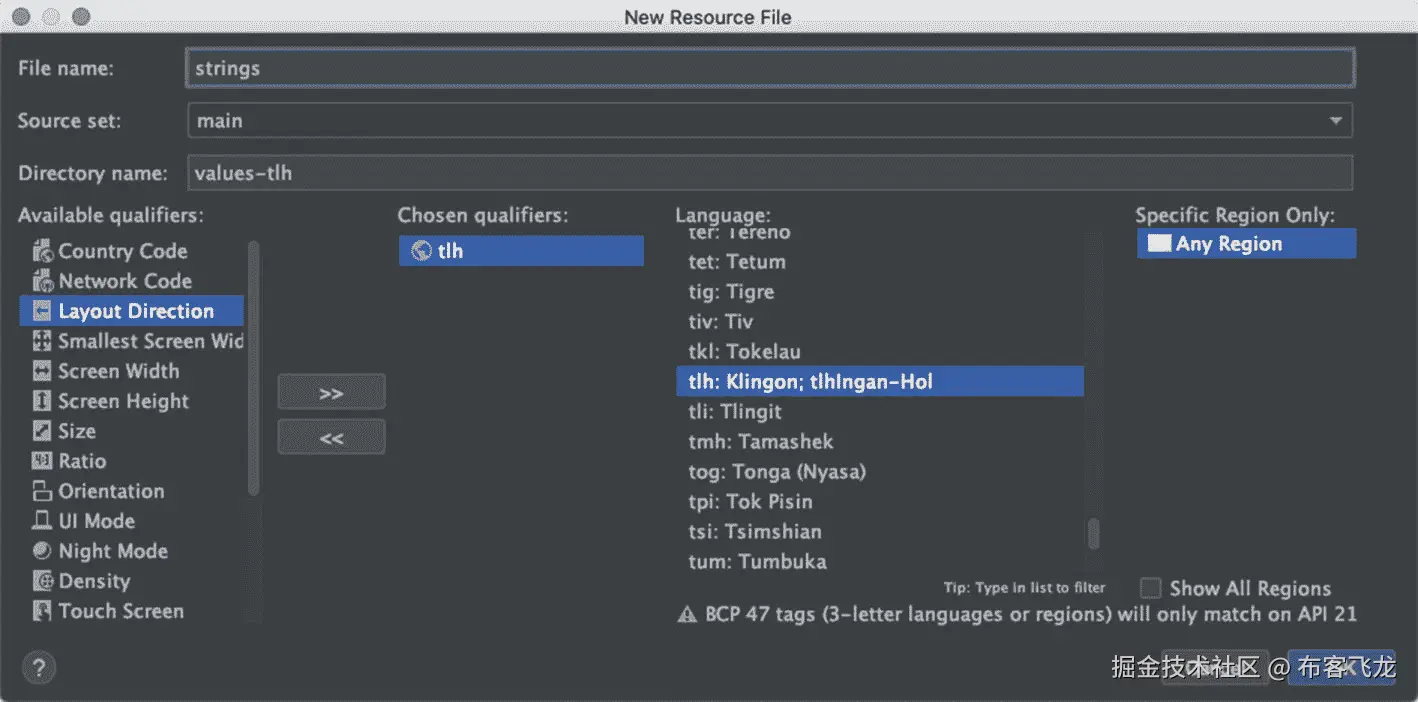Remove qualifier with the << button
The height and width of the screenshot is (702, 1418).
tap(331, 438)
